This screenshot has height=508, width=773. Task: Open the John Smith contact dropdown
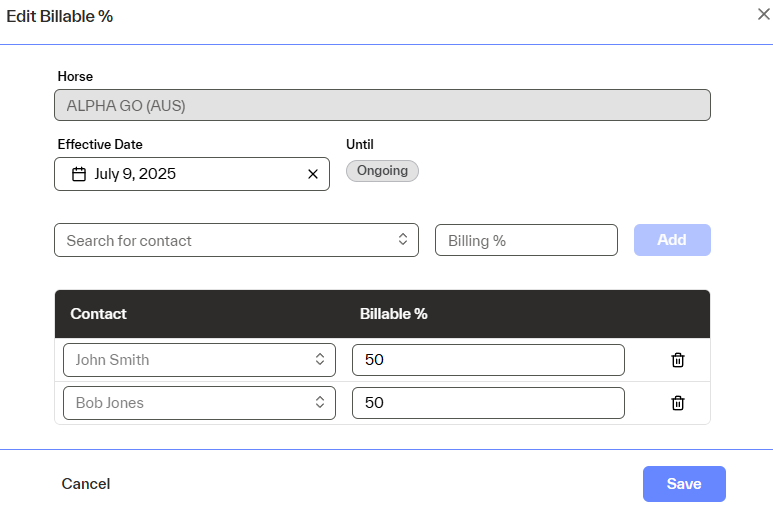319,360
